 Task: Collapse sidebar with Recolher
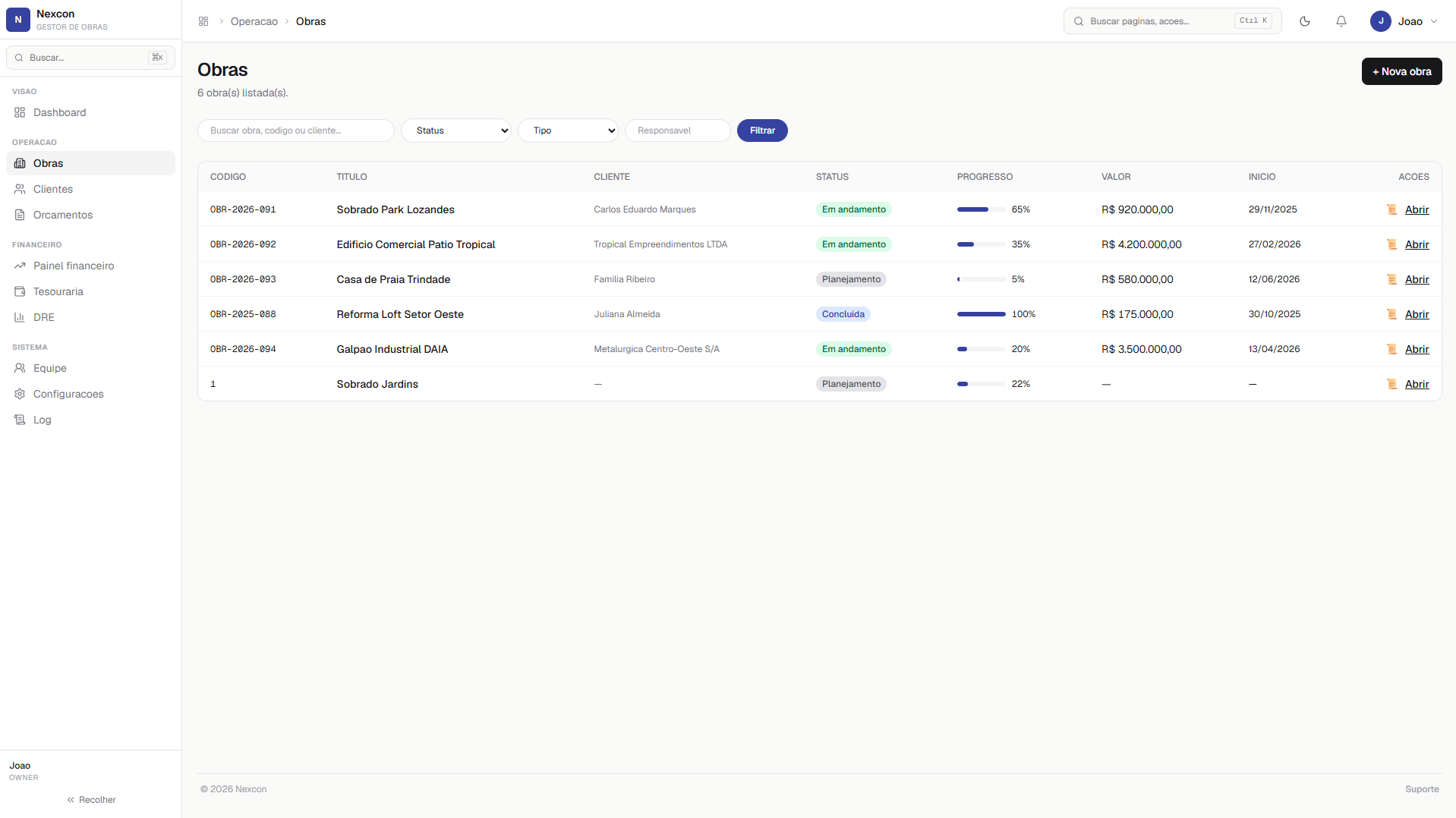click(x=91, y=800)
